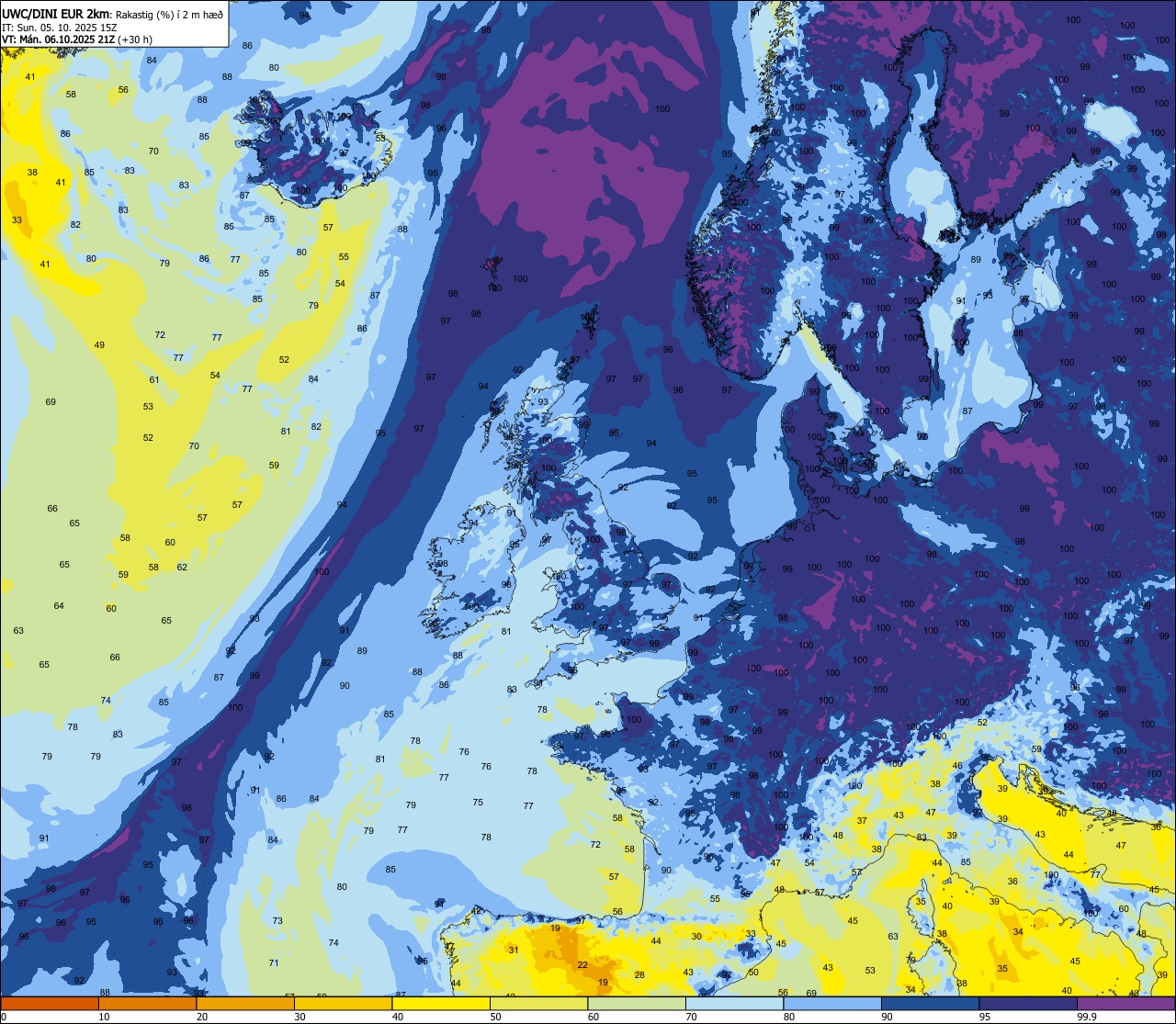This screenshot has width=1176, height=1024.
Task: Click the 22 humidity value over Spain
Action: pos(582,964)
